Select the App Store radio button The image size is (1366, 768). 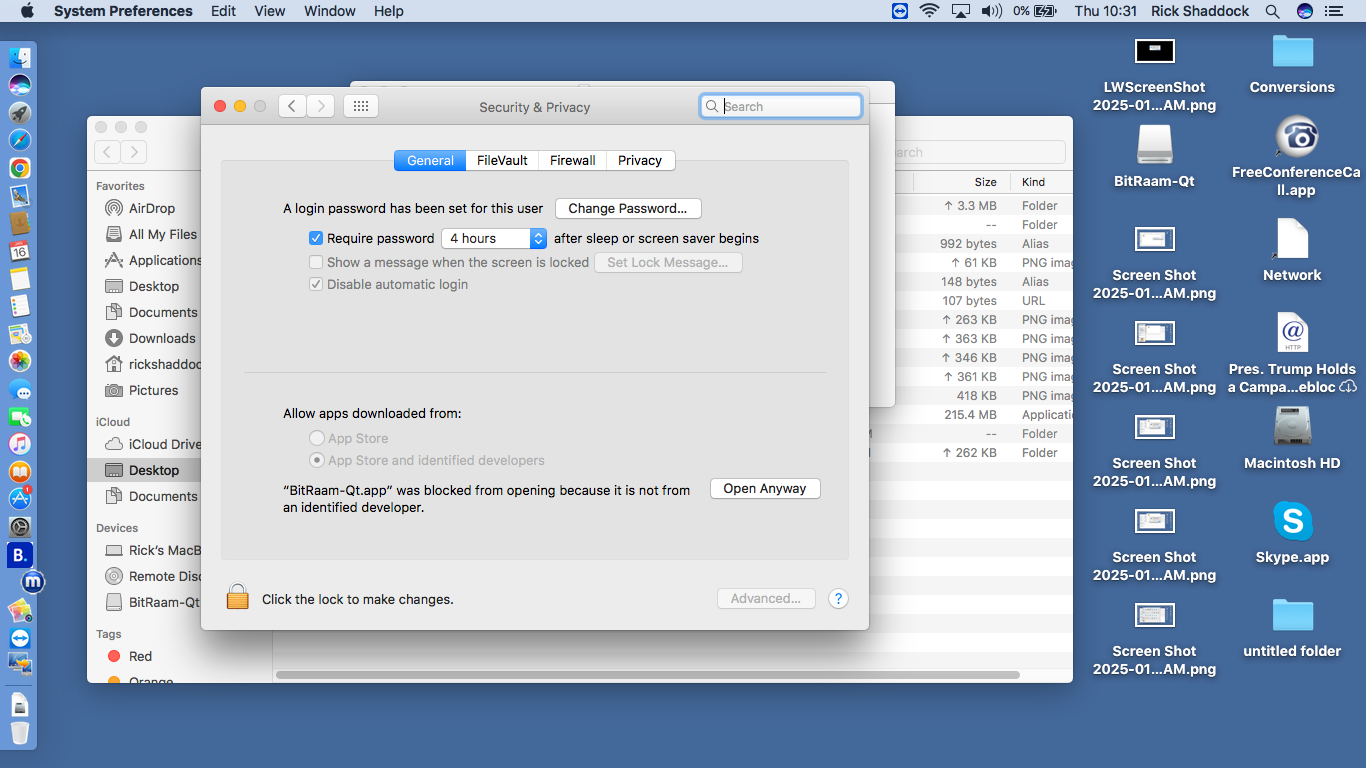(317, 438)
